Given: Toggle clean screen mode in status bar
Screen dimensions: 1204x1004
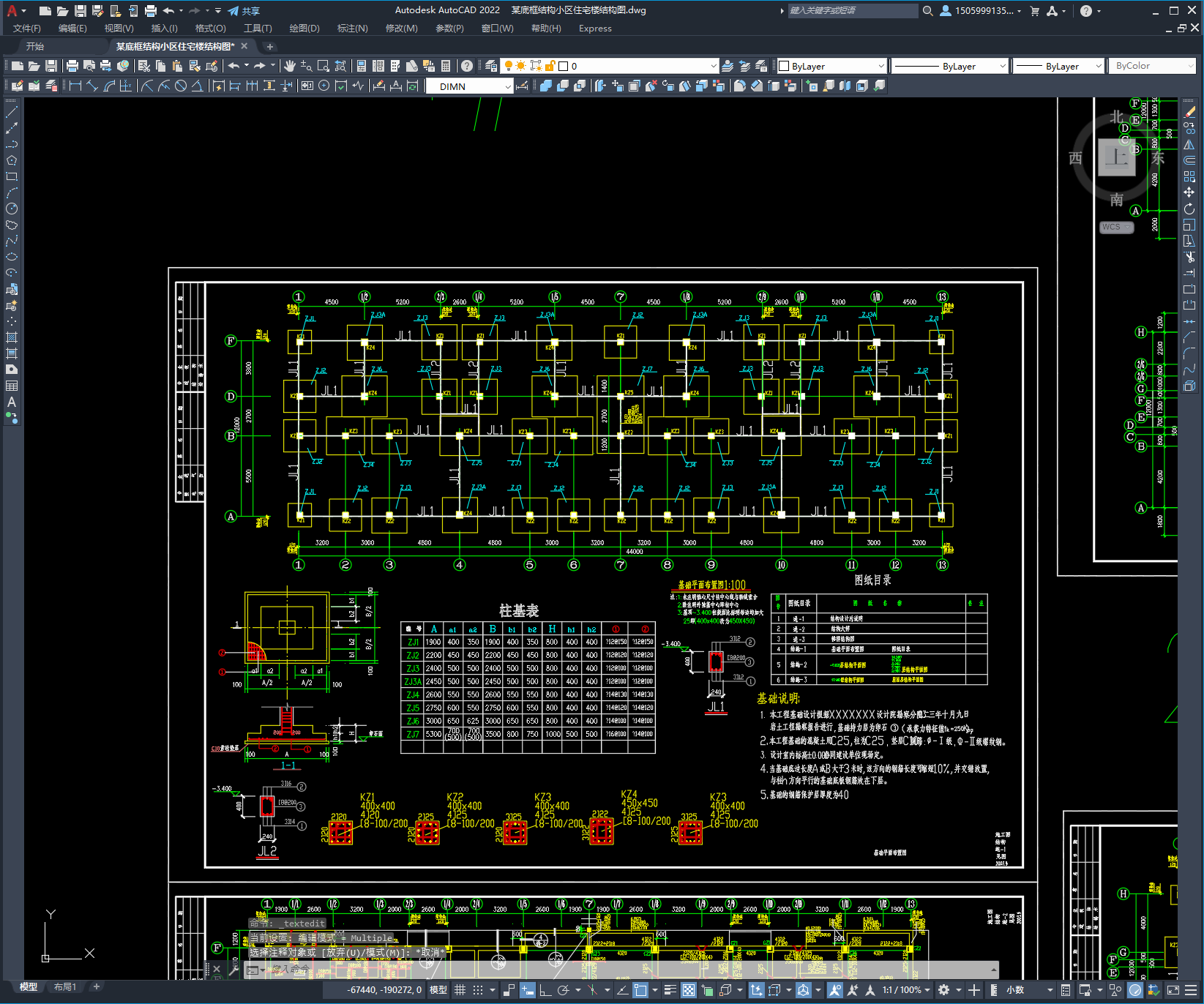Looking at the screenshot, I should click(x=1173, y=990).
